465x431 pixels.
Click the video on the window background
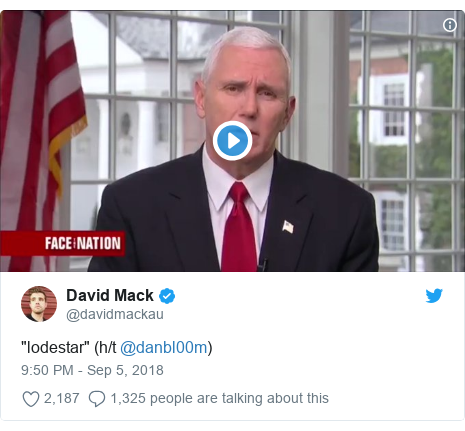[x=400, y=117]
